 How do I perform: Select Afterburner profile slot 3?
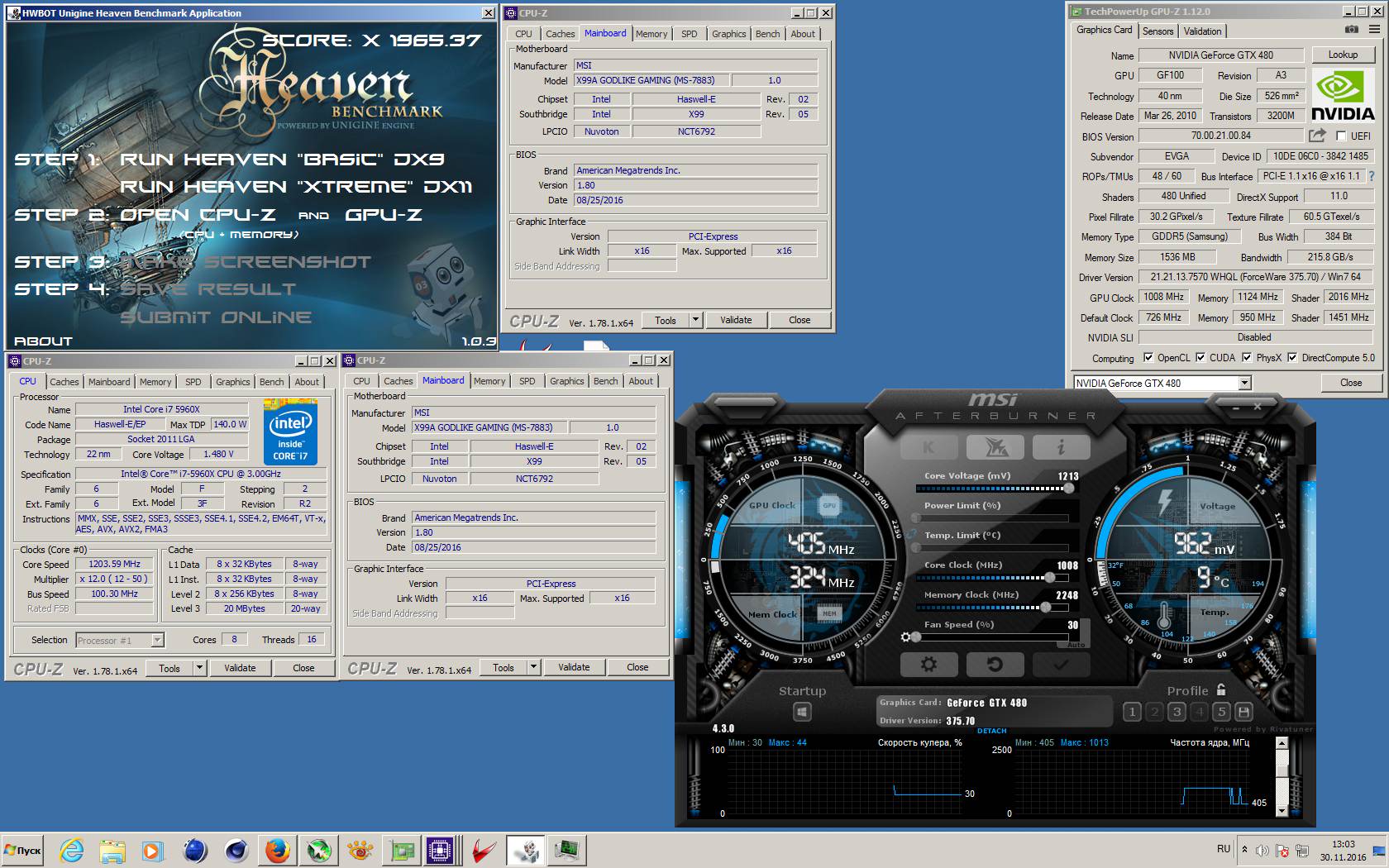coord(1177,712)
